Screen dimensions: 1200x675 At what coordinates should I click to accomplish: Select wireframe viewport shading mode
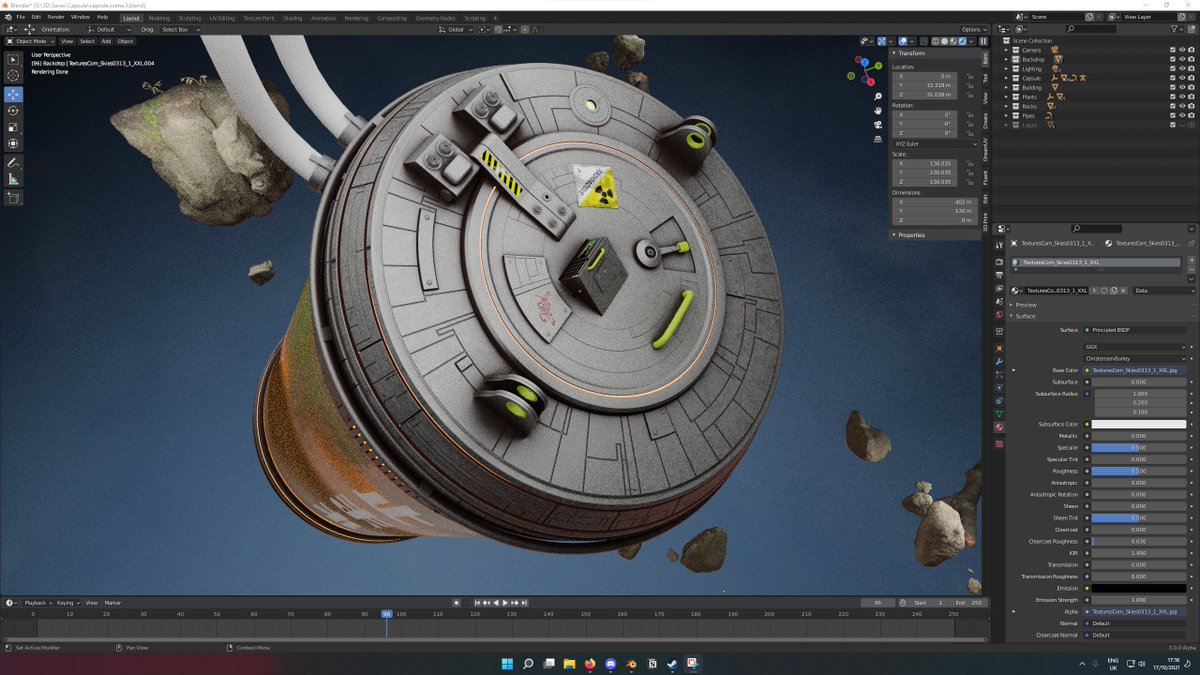pos(935,41)
